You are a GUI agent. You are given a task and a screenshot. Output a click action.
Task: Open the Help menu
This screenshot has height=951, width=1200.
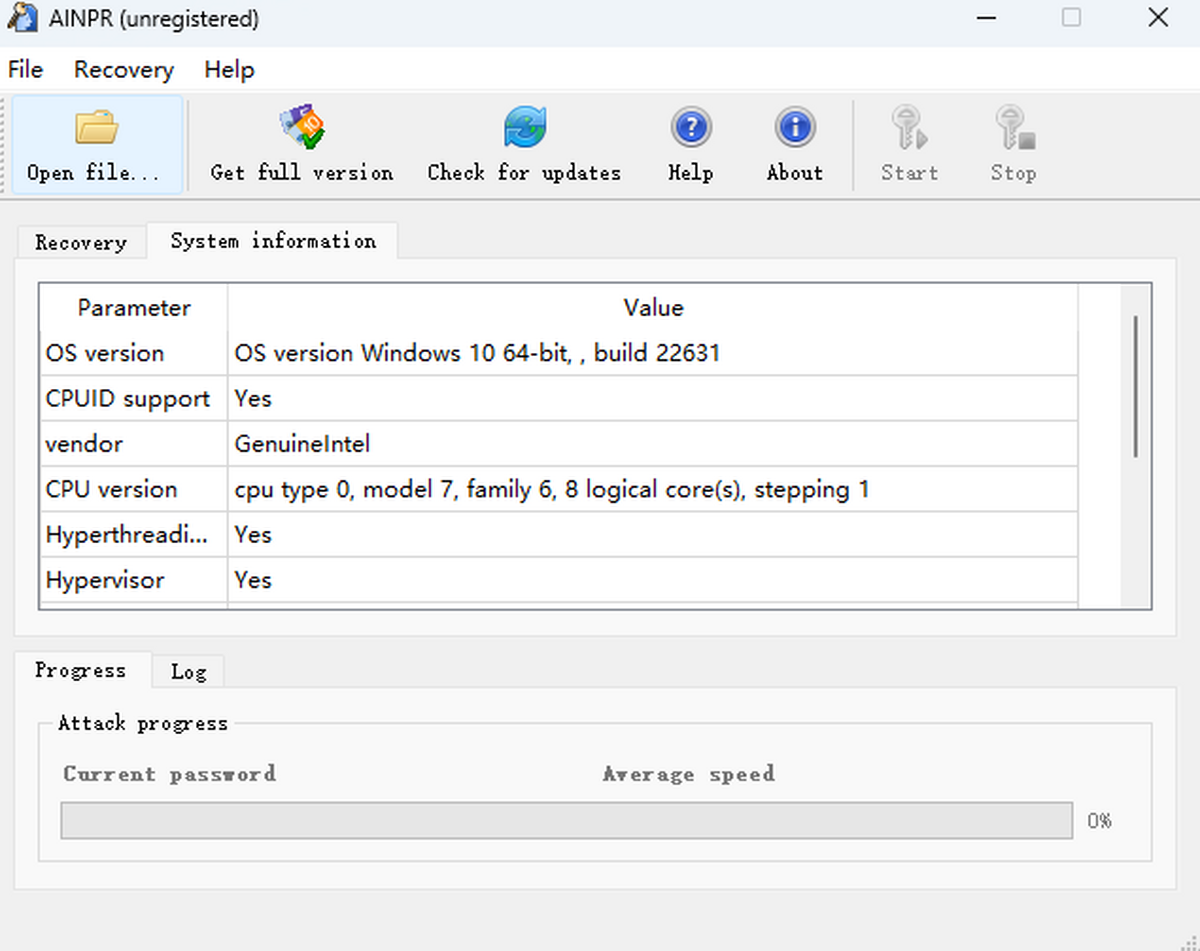tap(229, 69)
